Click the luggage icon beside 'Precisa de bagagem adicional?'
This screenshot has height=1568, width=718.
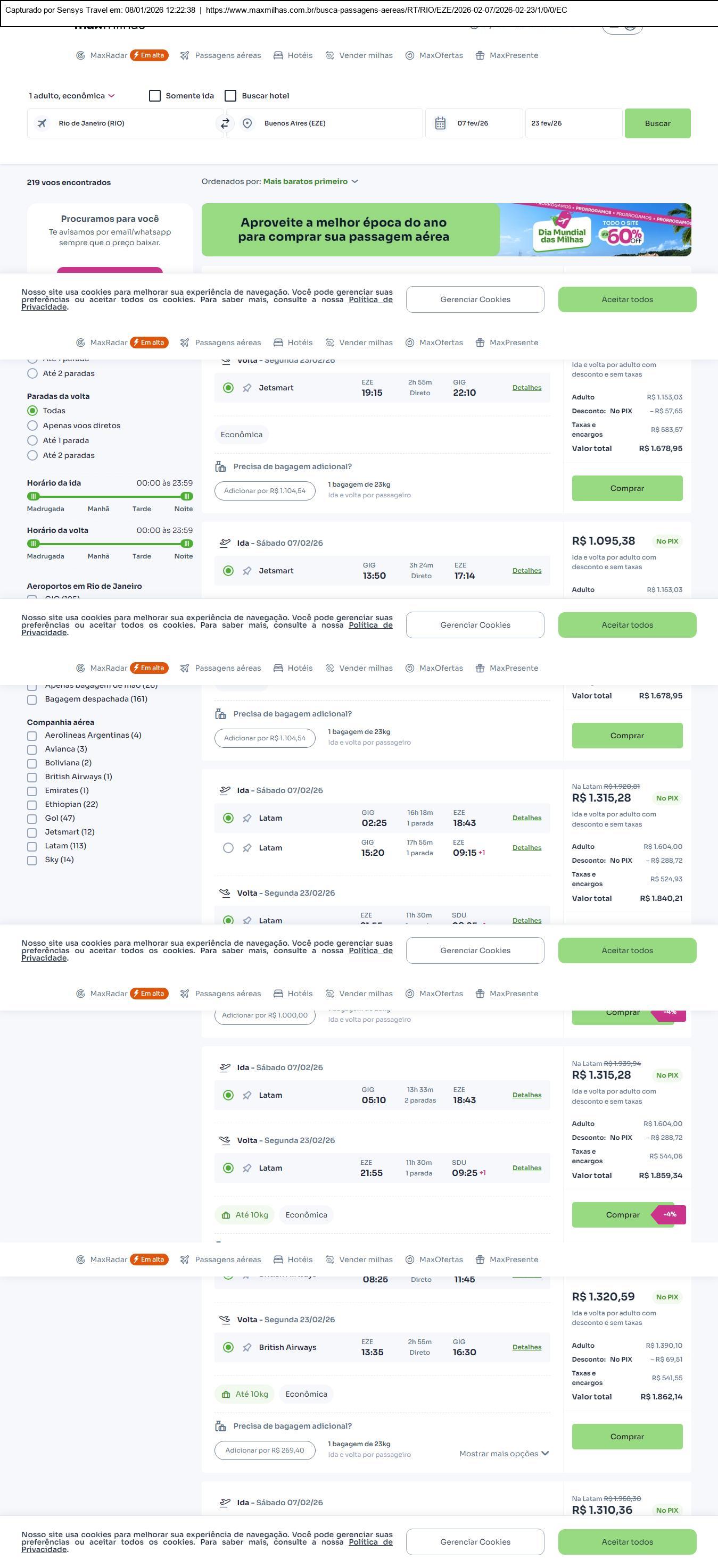[x=220, y=467]
